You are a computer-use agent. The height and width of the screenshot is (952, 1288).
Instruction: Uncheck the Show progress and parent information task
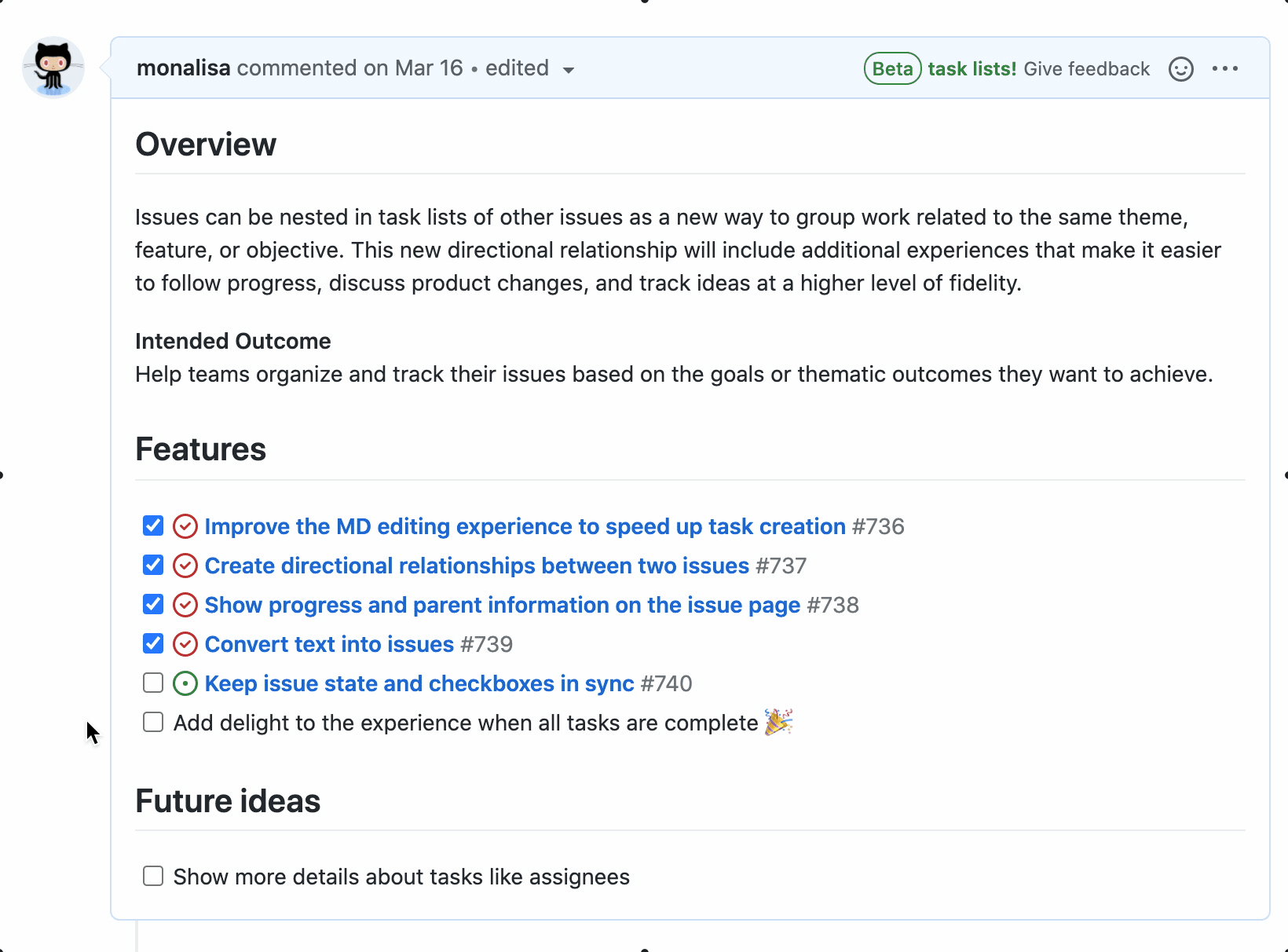pyautogui.click(x=153, y=604)
